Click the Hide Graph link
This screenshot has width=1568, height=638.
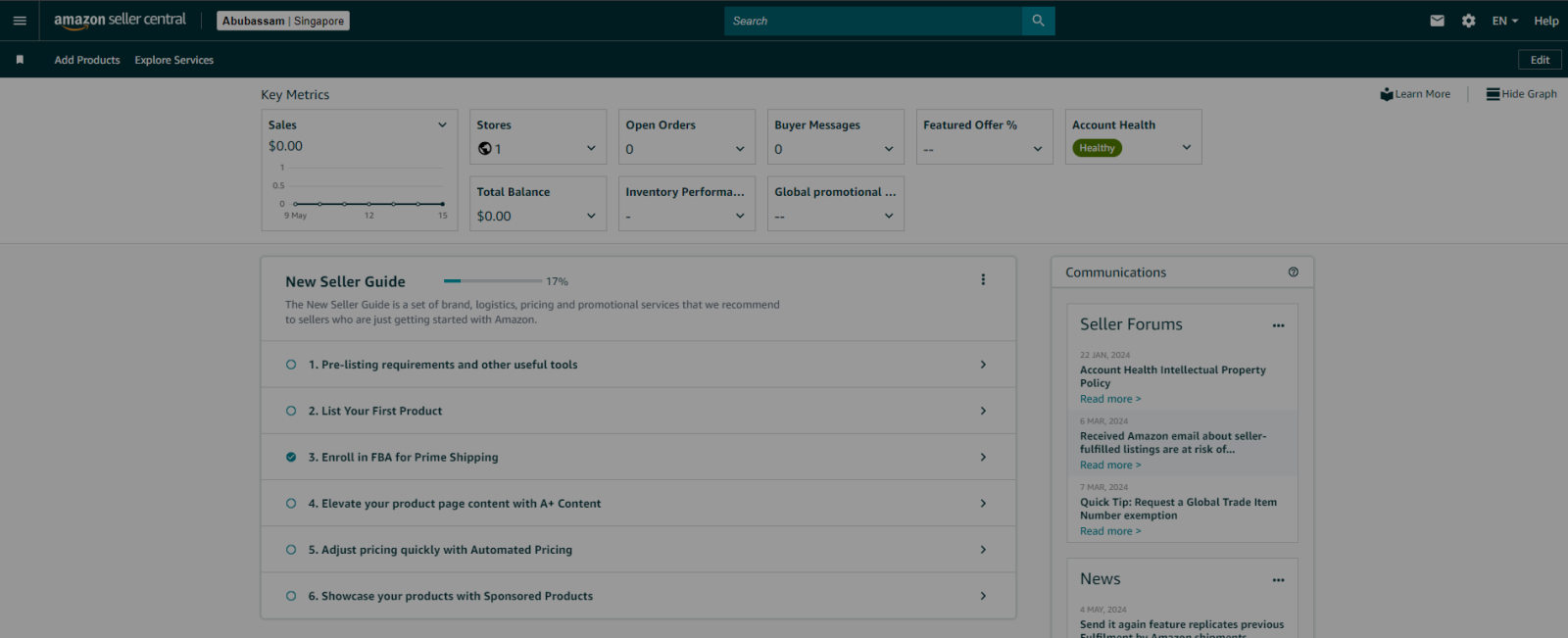point(1522,94)
